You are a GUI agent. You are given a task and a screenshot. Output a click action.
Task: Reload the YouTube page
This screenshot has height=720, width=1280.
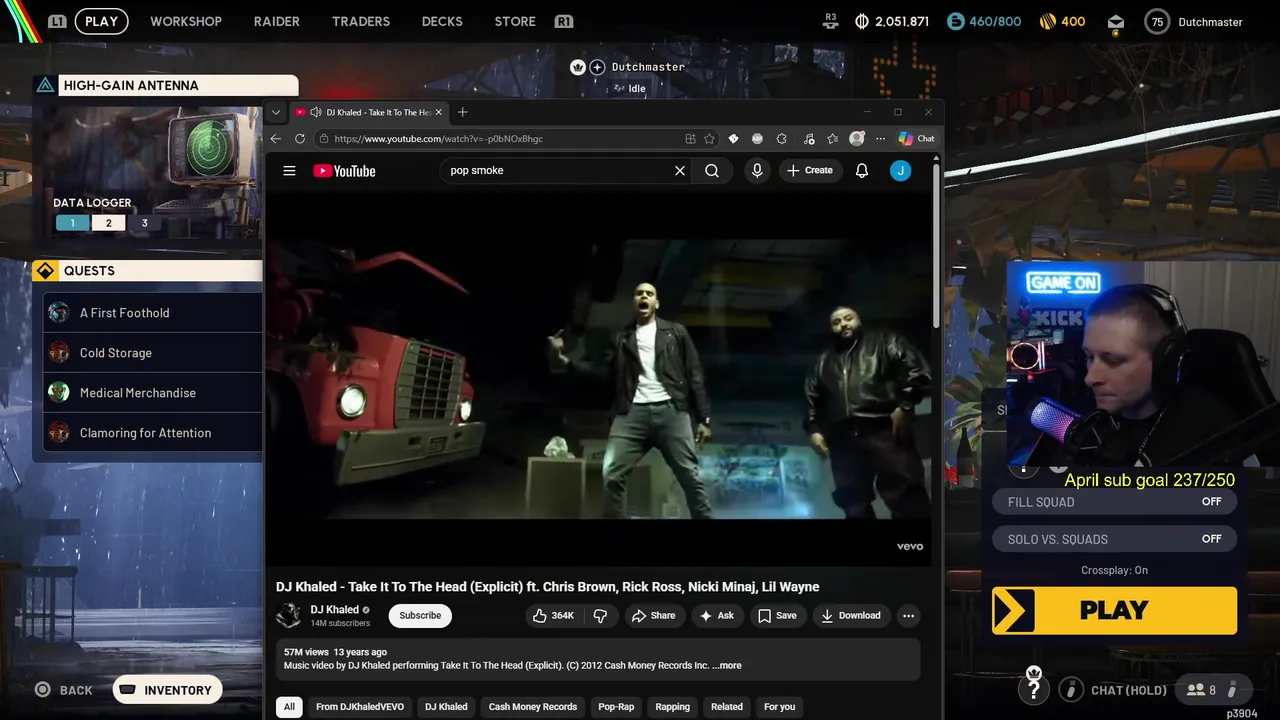[x=300, y=139]
